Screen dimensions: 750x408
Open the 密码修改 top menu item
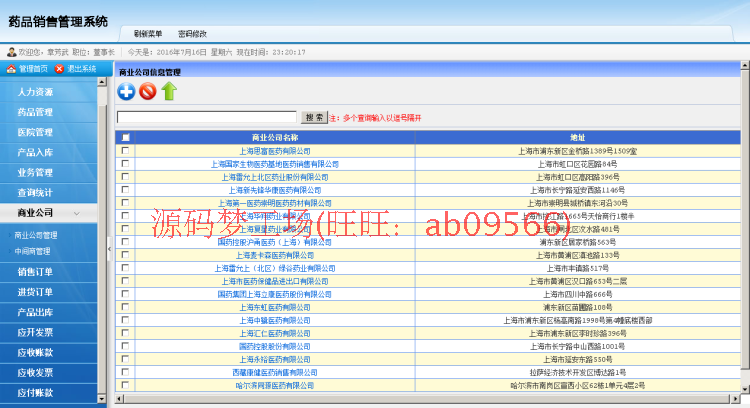pos(192,34)
